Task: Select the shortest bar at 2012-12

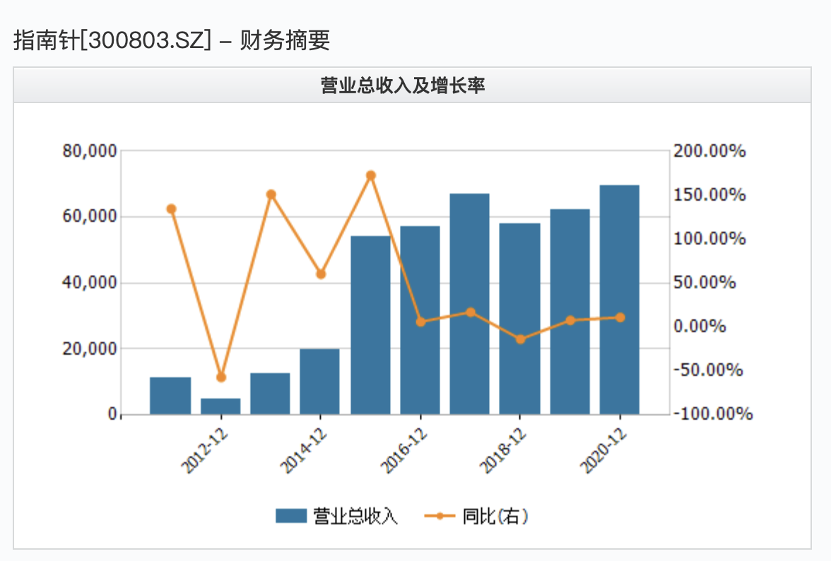Action: (220, 406)
